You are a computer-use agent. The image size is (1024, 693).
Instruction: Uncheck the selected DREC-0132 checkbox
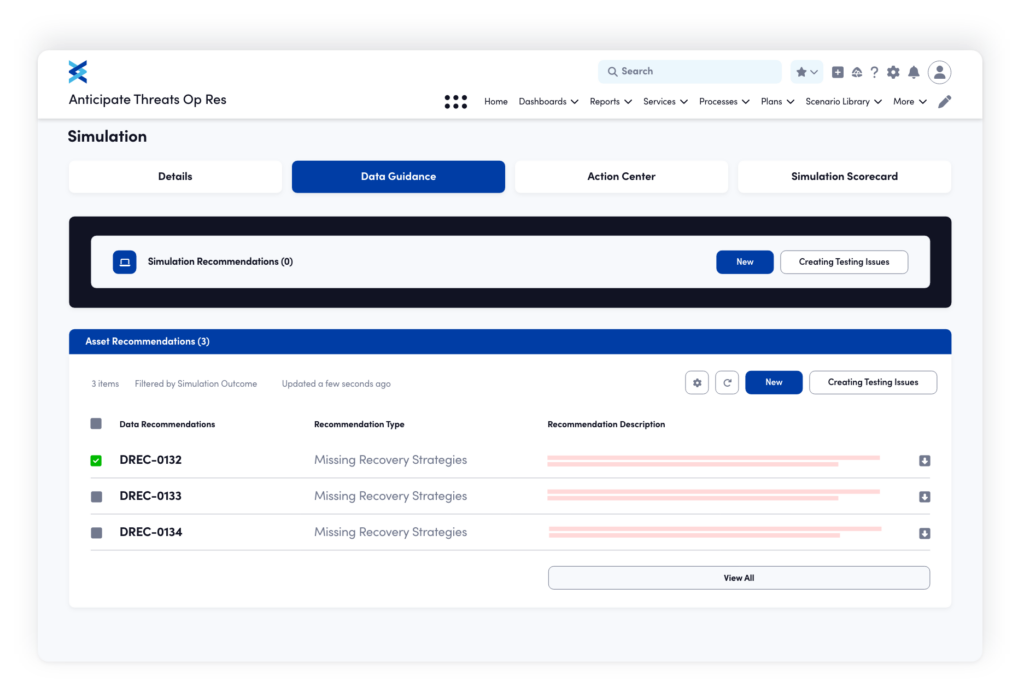[95, 460]
